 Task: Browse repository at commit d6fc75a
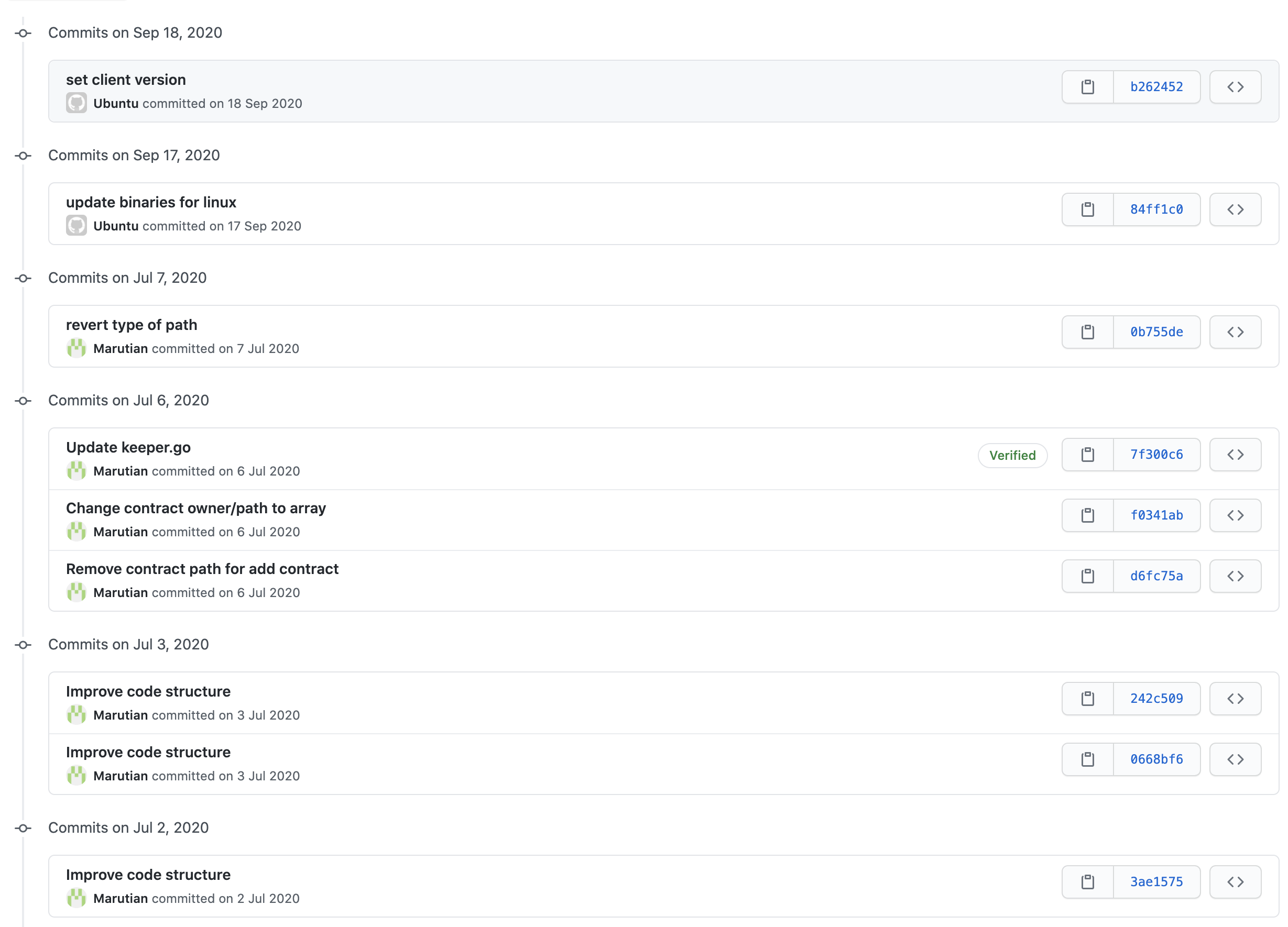click(1235, 576)
